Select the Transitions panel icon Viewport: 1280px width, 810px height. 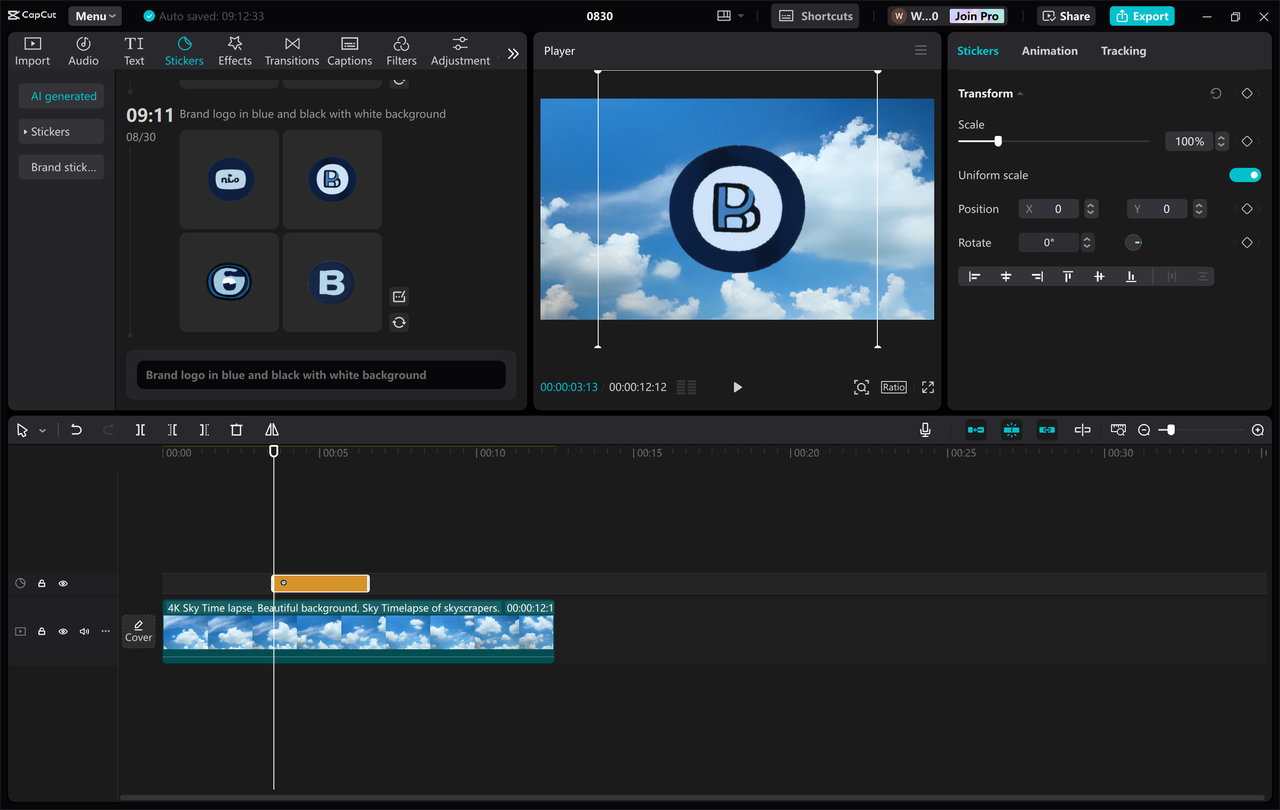point(291,50)
